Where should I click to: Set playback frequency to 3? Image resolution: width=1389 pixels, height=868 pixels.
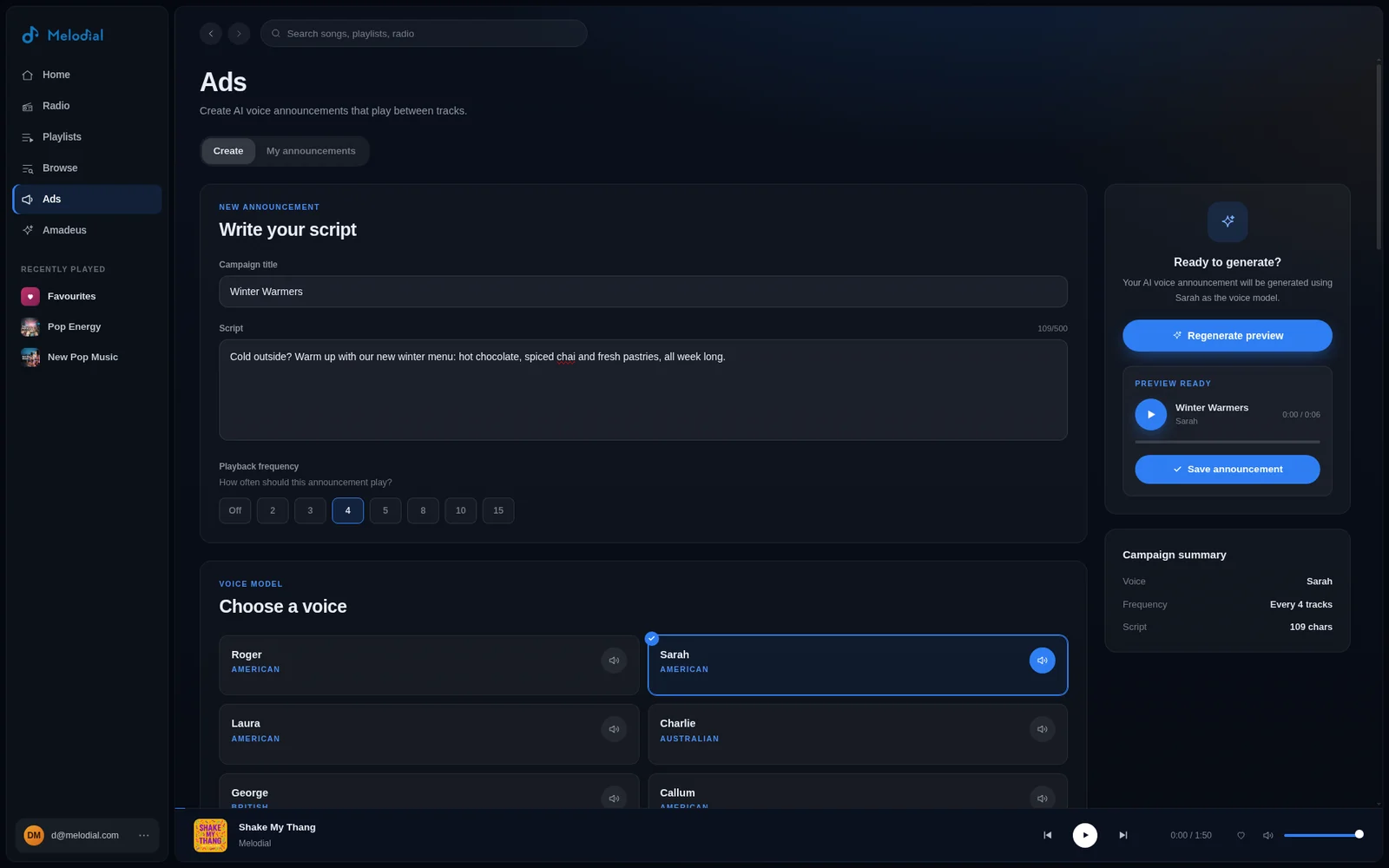click(310, 510)
